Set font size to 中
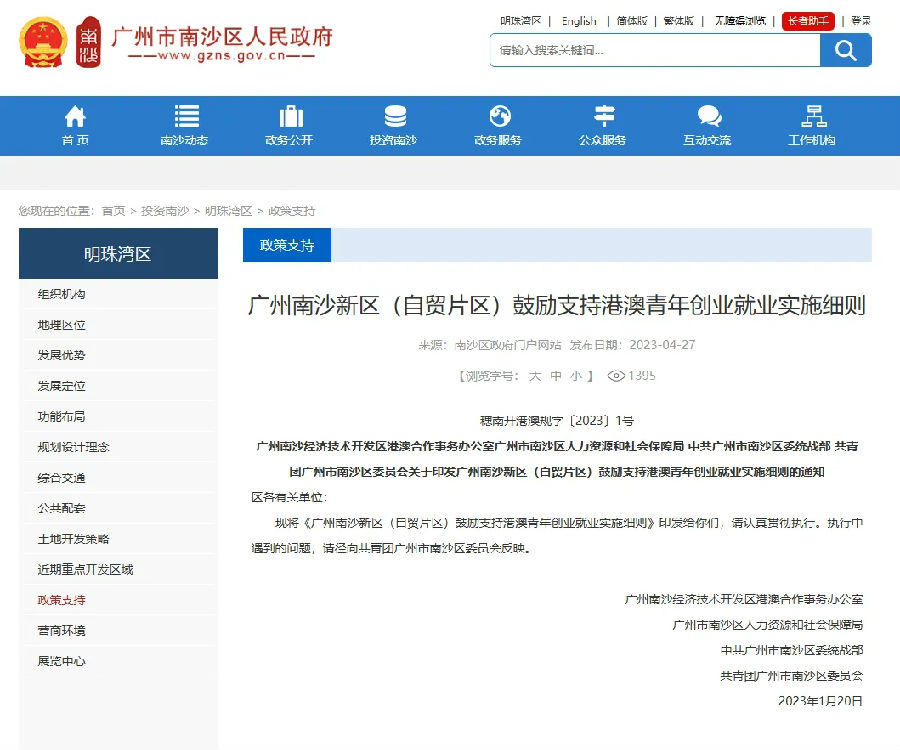 [x=556, y=376]
